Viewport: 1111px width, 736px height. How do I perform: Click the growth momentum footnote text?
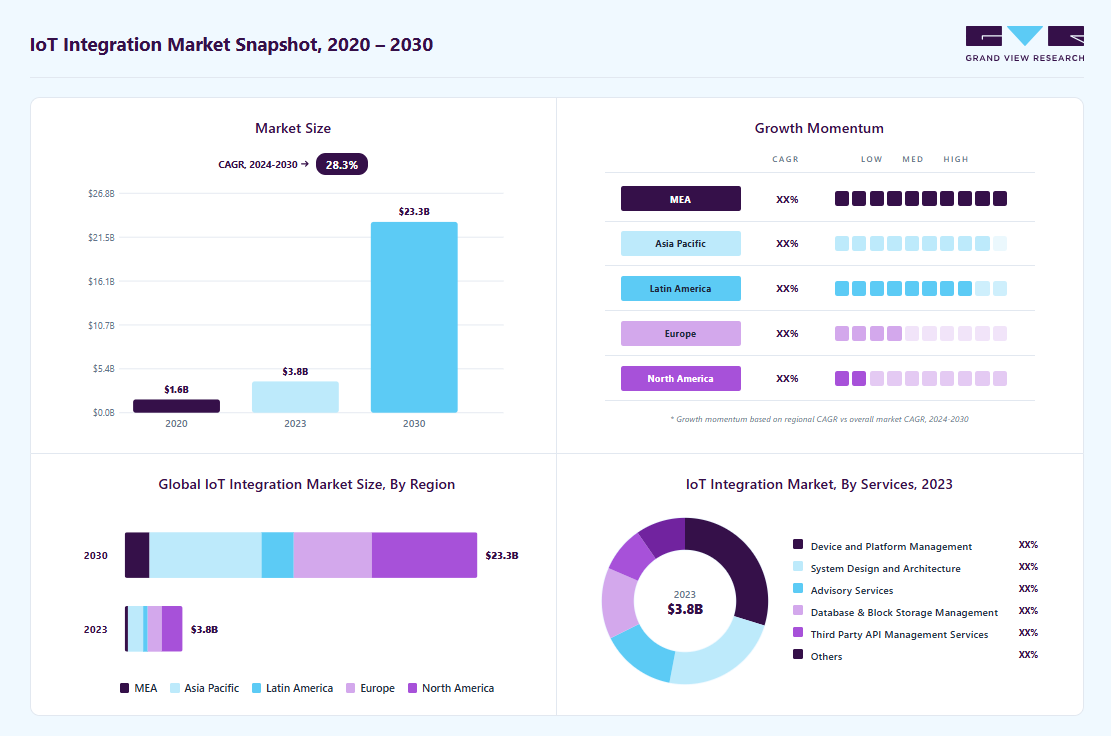(819, 419)
